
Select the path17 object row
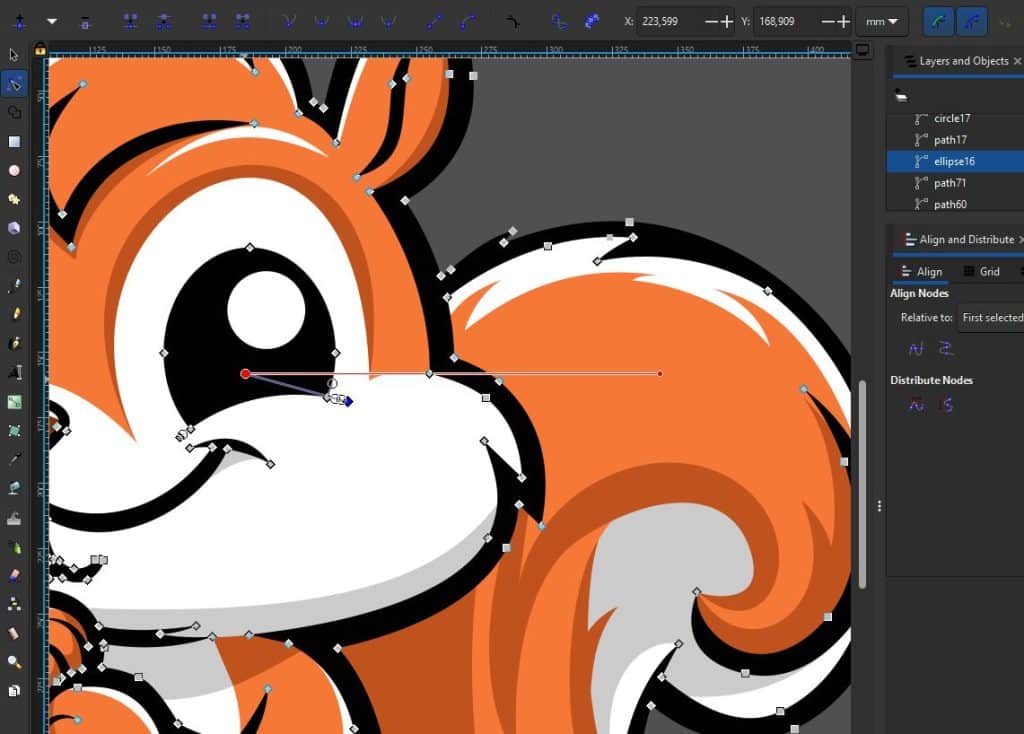point(955,140)
